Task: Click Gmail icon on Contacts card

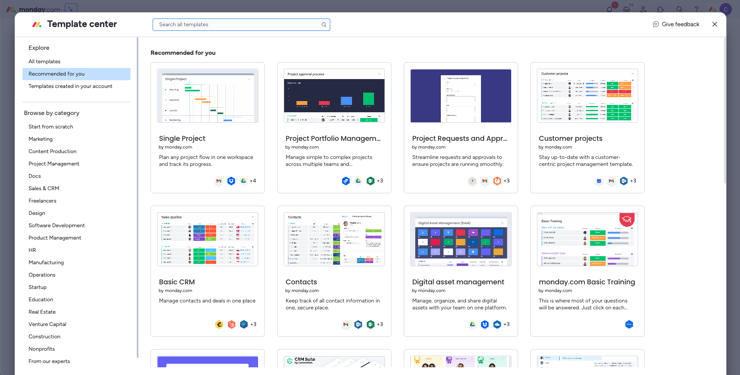Action: point(346,324)
